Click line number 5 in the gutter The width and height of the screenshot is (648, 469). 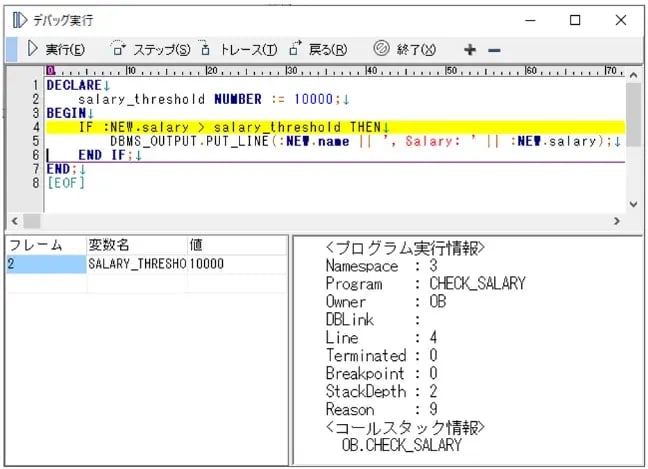(x=34, y=141)
